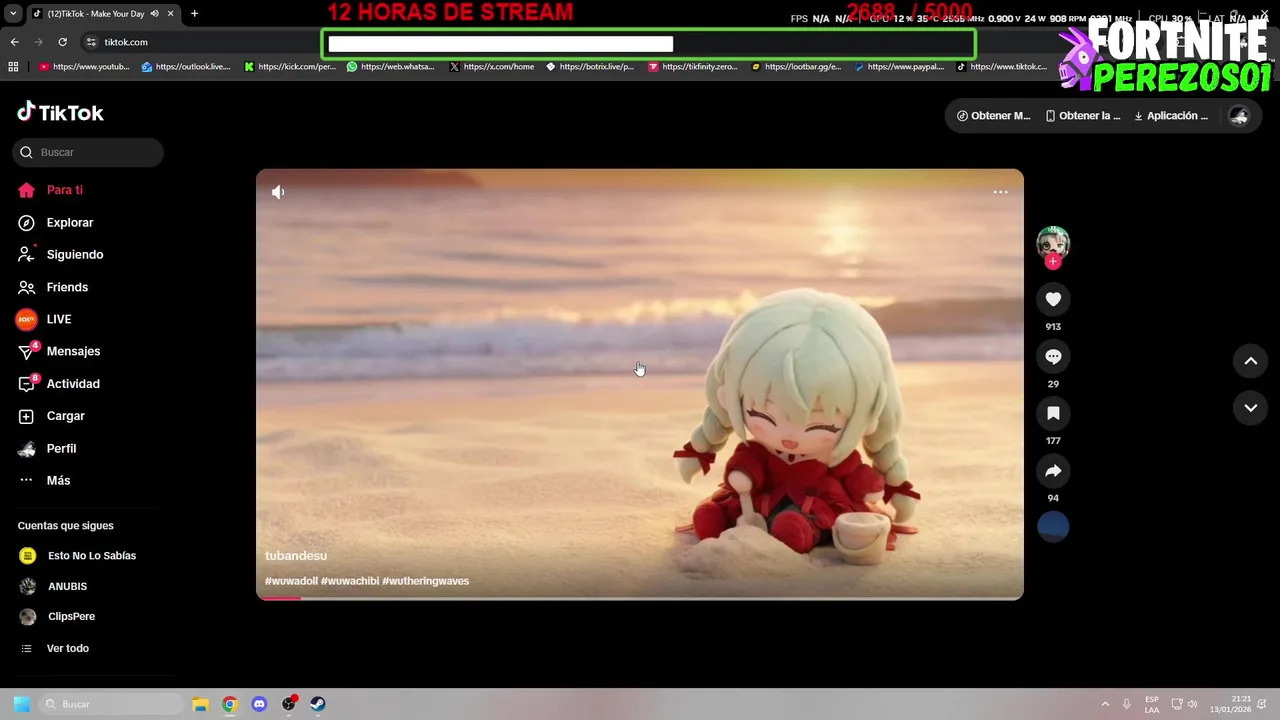Screen dimensions: 1280x720
Task: Open the site info icon in address bar
Action: coord(91,42)
